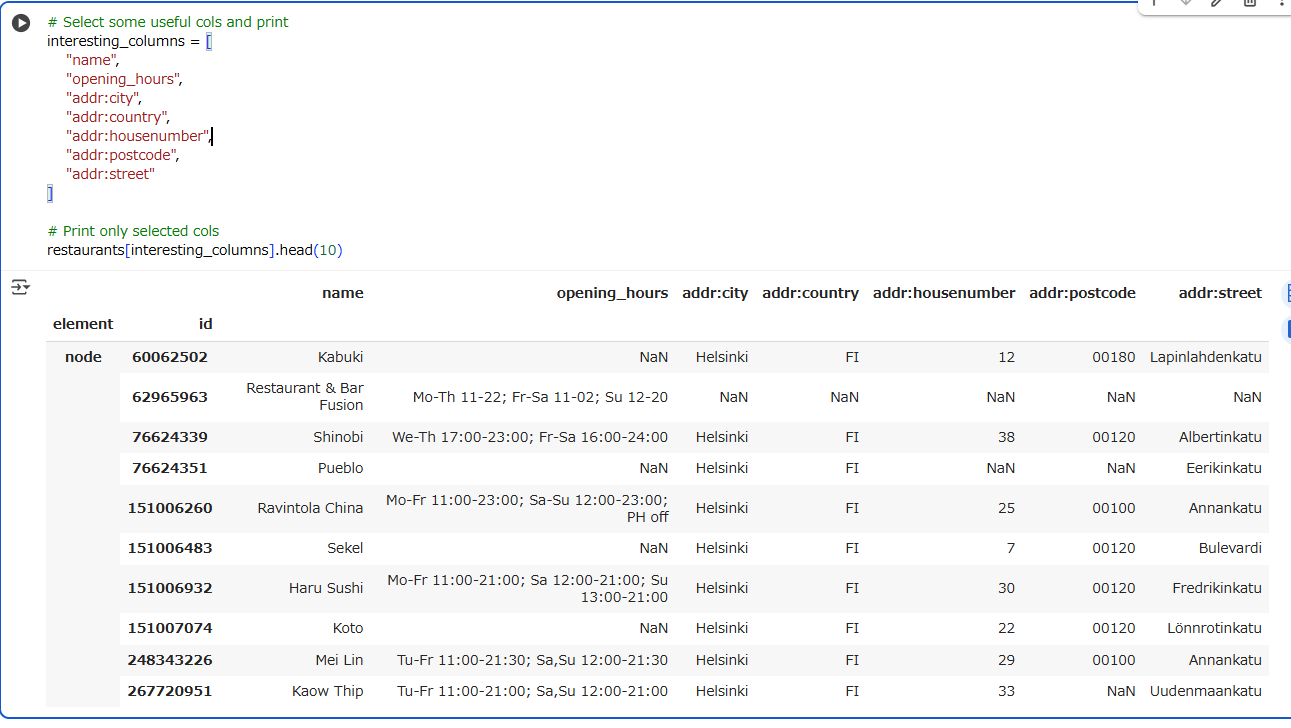Screen dimensions: 1291x728
Task: Click the "addr:postcode" string in code
Action: coord(122,155)
